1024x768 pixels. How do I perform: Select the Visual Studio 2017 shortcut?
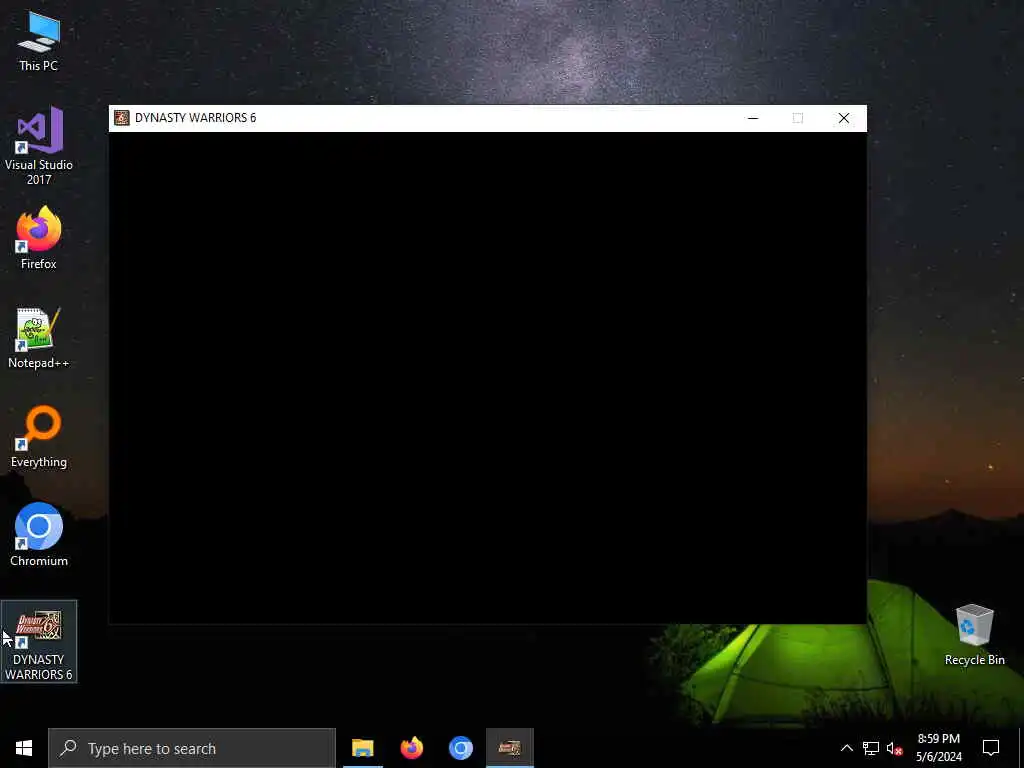(x=39, y=146)
